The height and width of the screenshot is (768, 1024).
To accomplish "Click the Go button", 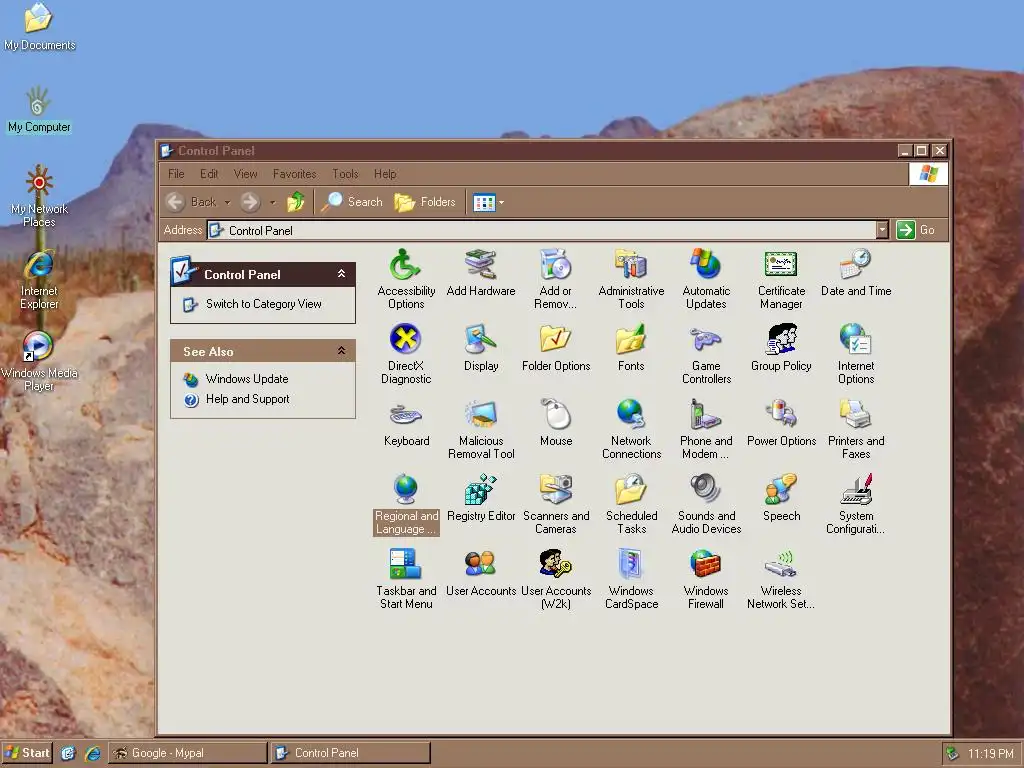I will 916,230.
